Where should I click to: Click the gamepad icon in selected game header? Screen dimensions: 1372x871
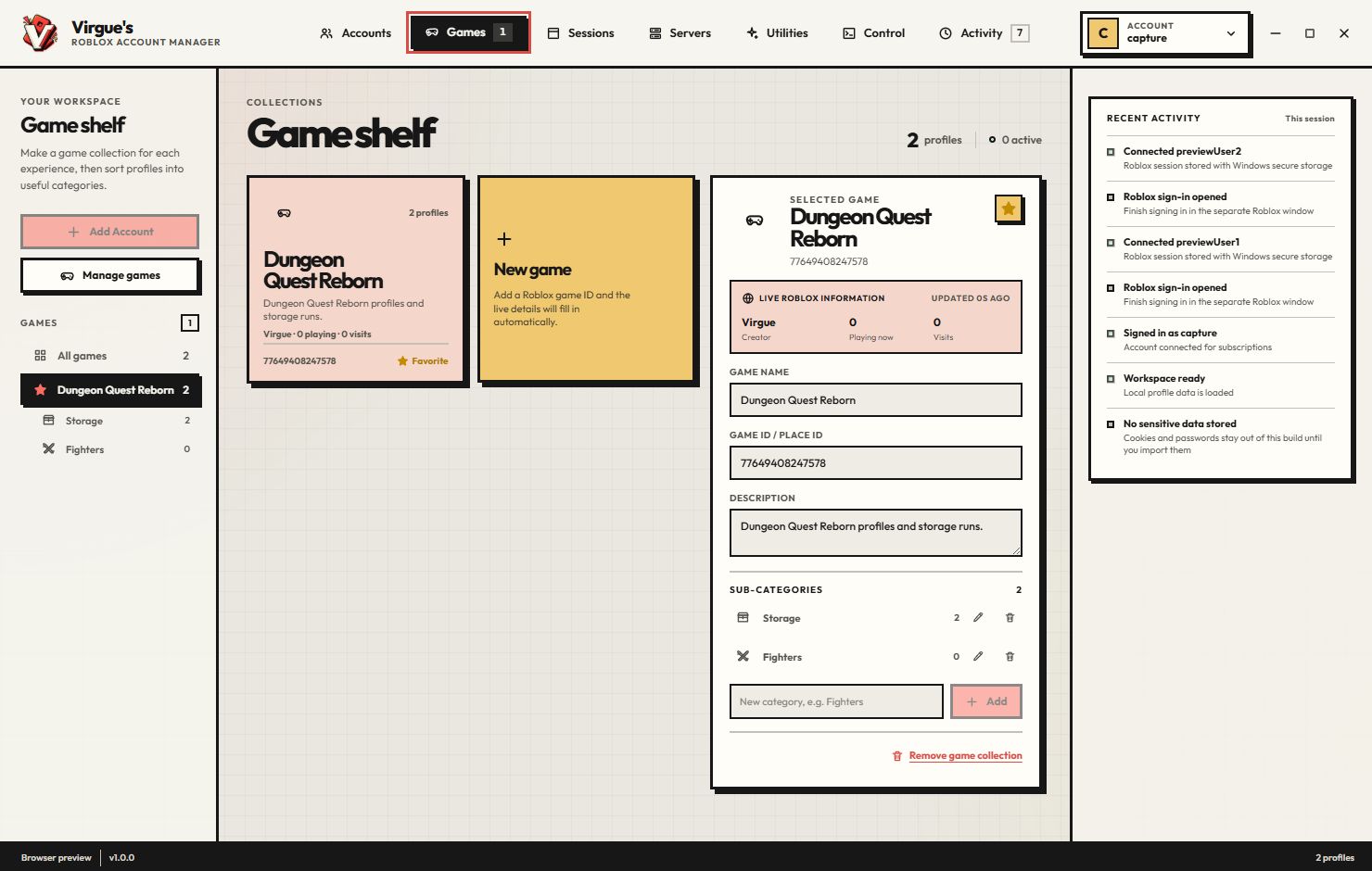pyautogui.click(x=755, y=221)
